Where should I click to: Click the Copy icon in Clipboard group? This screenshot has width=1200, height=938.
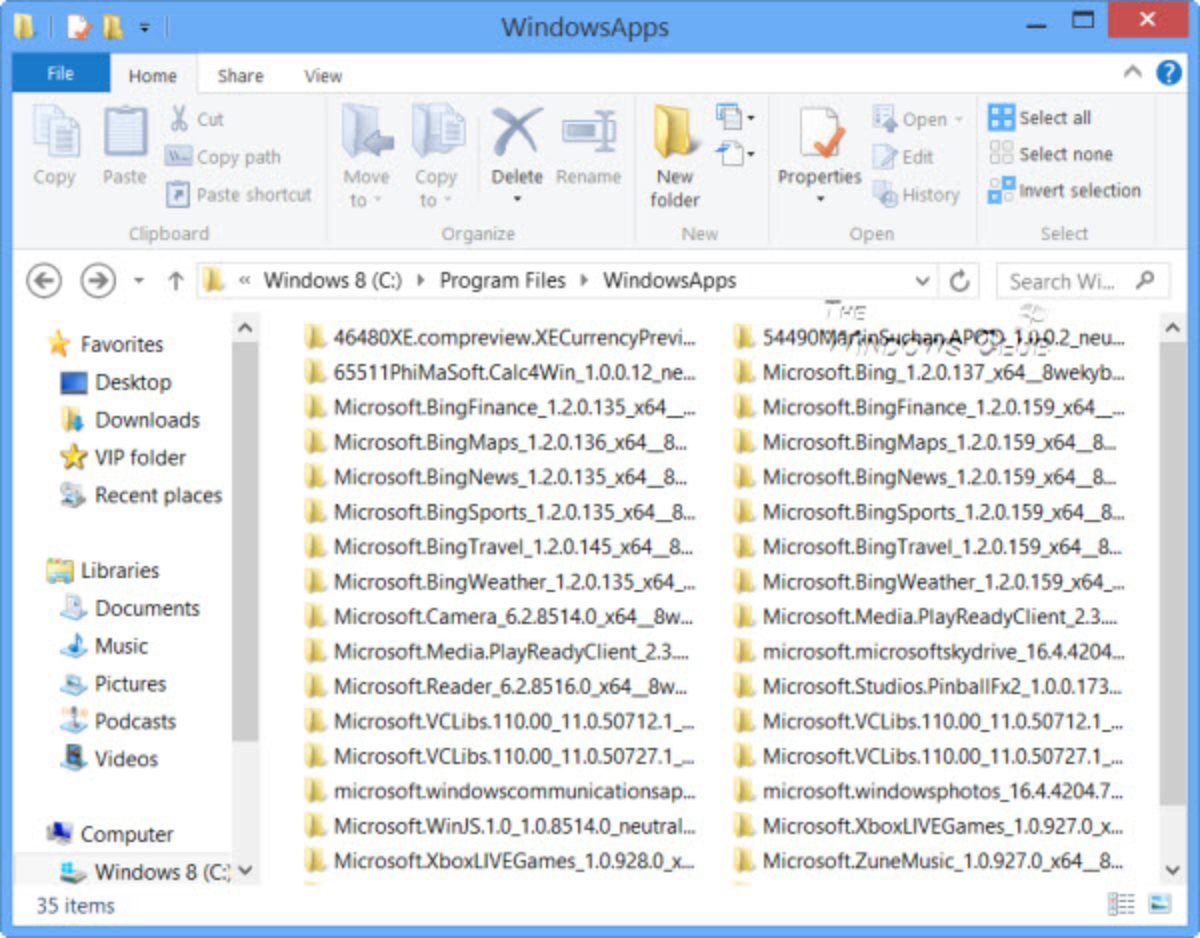click(x=55, y=131)
